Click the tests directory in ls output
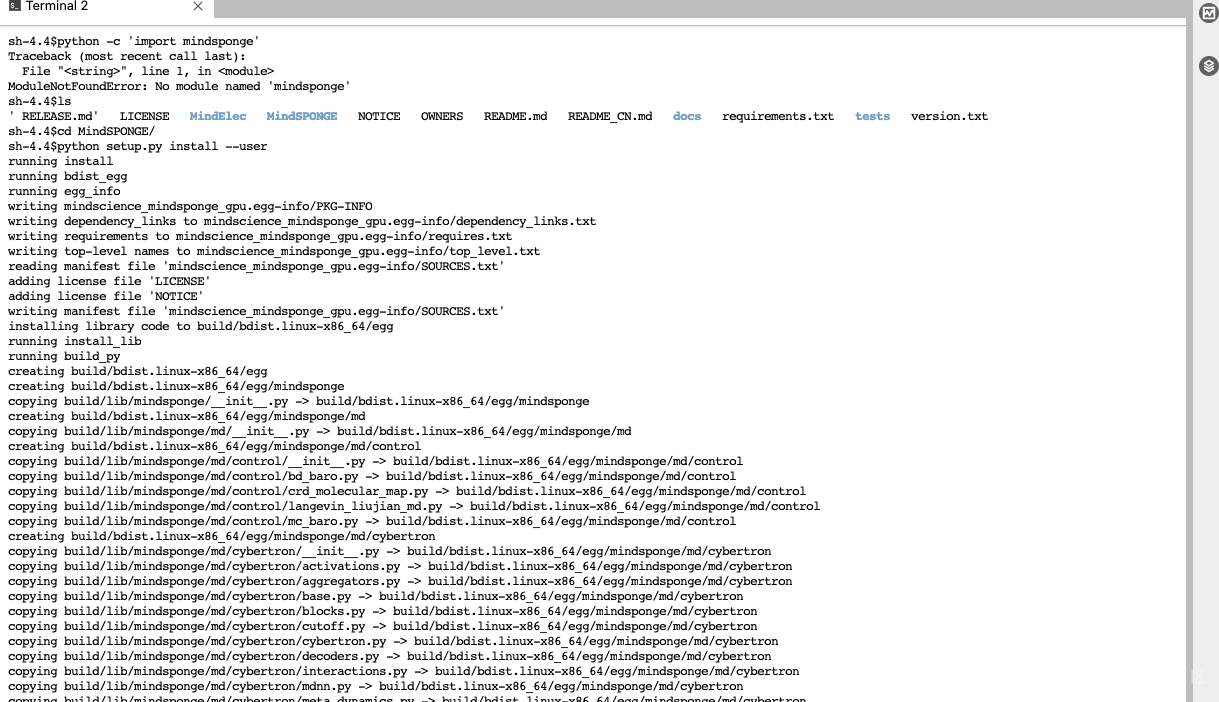1219x702 pixels. click(x=872, y=116)
